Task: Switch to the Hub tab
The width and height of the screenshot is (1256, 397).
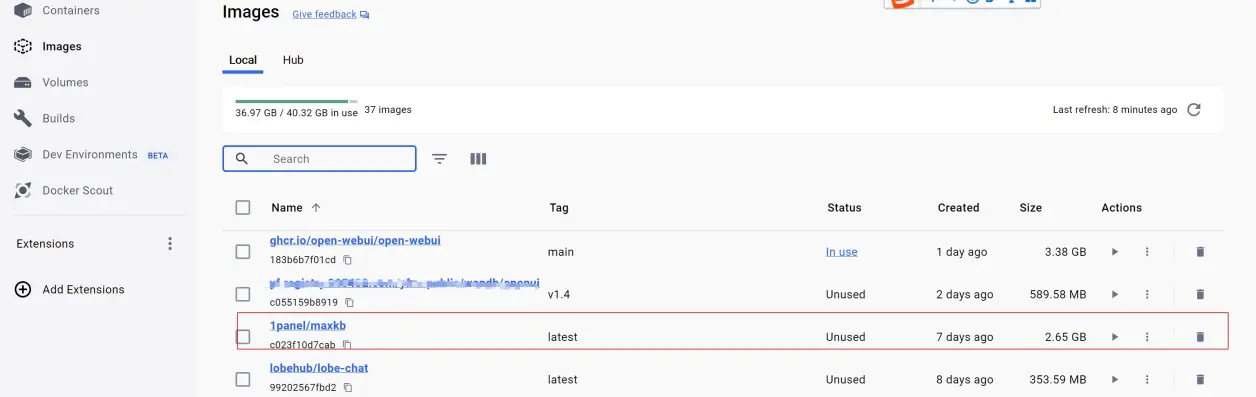Action: [293, 60]
